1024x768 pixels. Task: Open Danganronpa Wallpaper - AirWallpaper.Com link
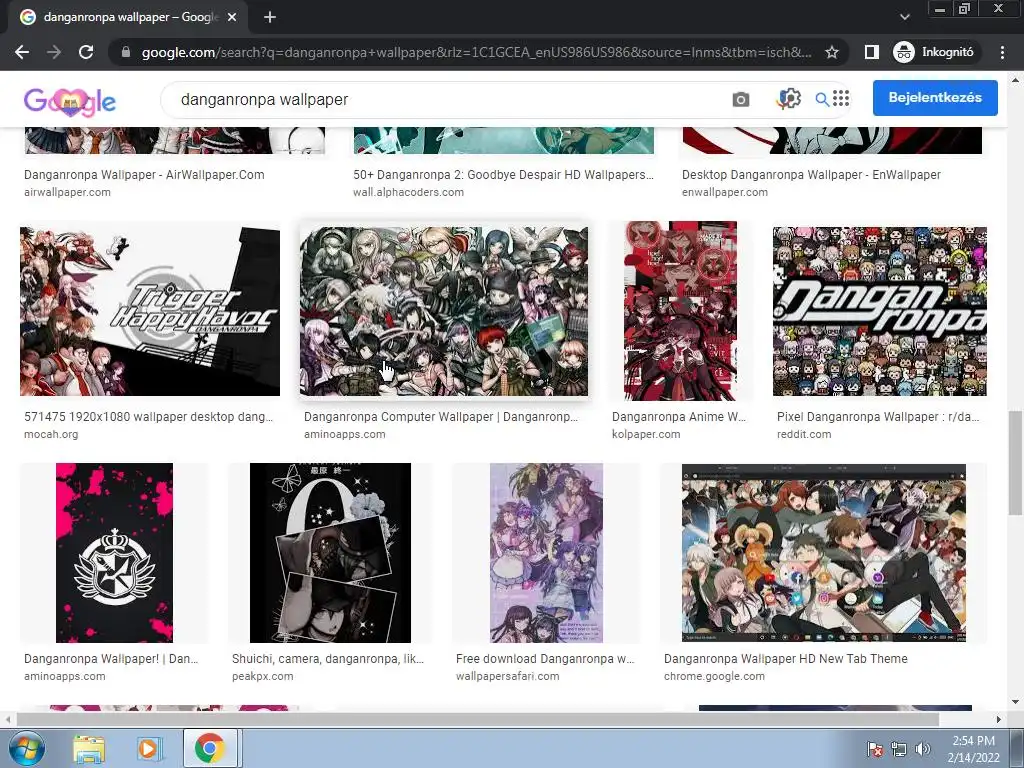pos(144,175)
